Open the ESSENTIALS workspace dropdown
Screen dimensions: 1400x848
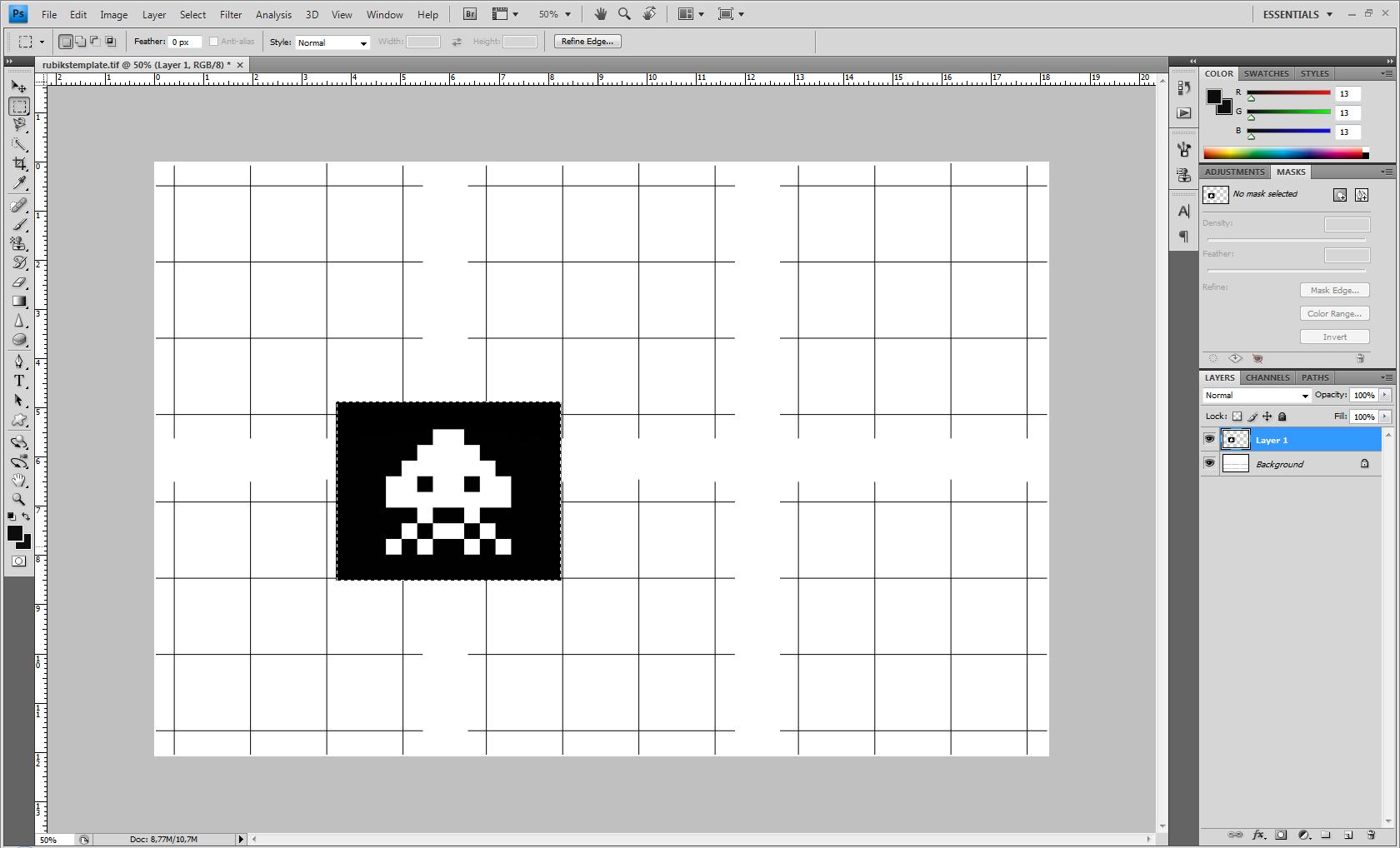click(x=1297, y=14)
